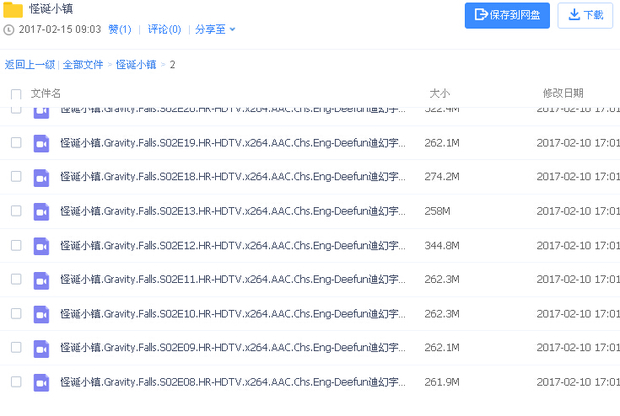Open the Gravity.Falls.S02E13 file name
This screenshot has height=416, width=620.
(x=232, y=211)
